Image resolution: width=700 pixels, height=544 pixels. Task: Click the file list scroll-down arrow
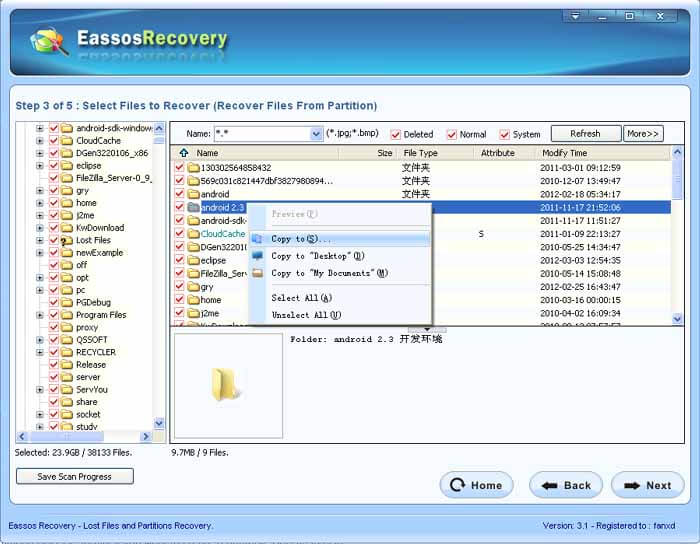tap(677, 319)
